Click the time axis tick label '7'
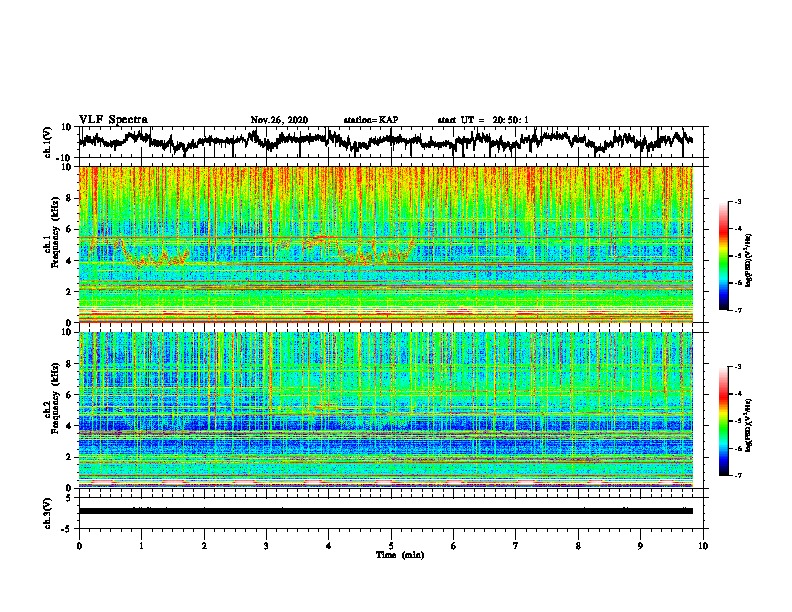The image size is (792, 612). (x=516, y=546)
